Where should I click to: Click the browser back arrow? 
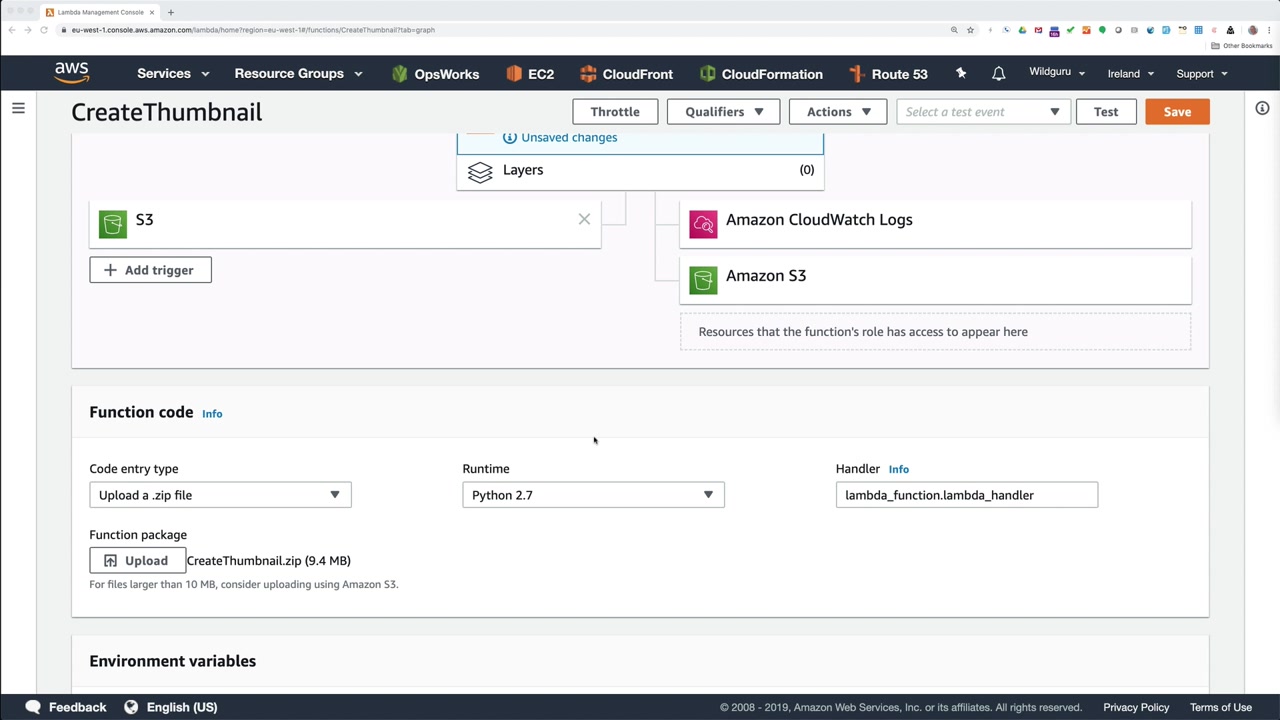(x=12, y=30)
